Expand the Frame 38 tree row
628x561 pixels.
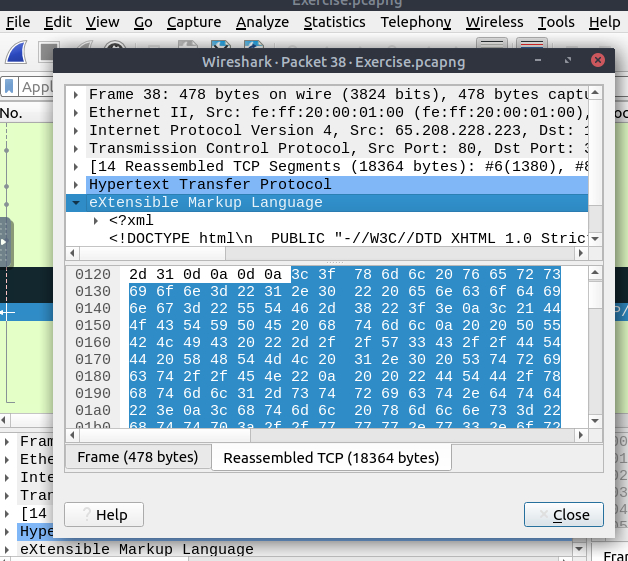[76, 95]
